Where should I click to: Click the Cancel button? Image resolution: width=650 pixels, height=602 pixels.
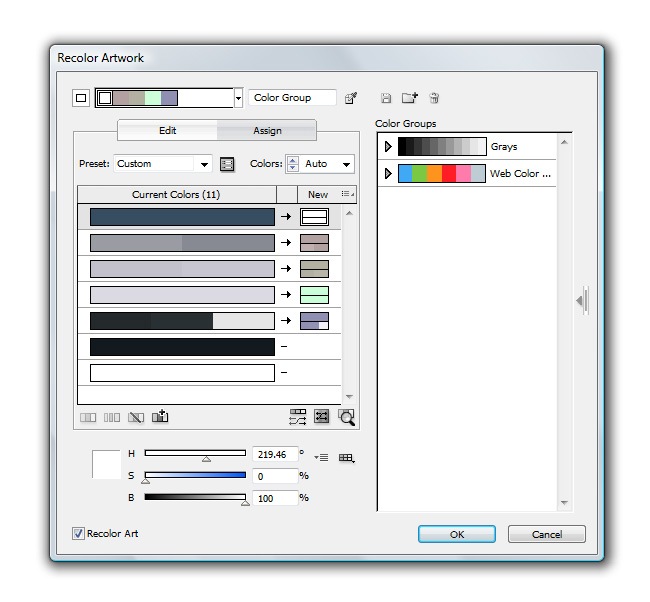546,534
